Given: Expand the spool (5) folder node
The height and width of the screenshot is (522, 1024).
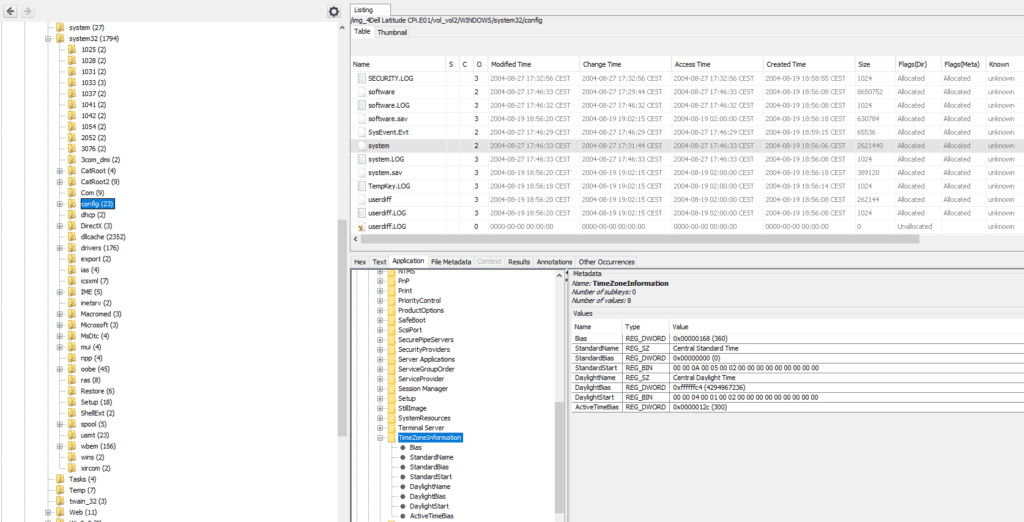Looking at the screenshot, I should (x=59, y=424).
